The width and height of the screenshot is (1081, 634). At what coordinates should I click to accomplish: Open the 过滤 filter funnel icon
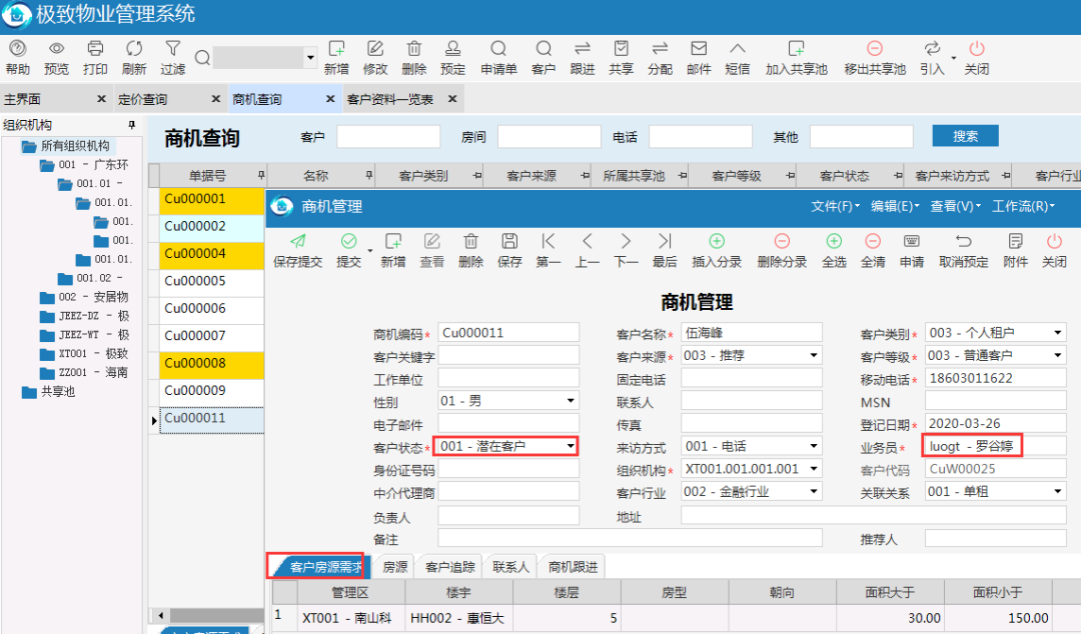(172, 48)
